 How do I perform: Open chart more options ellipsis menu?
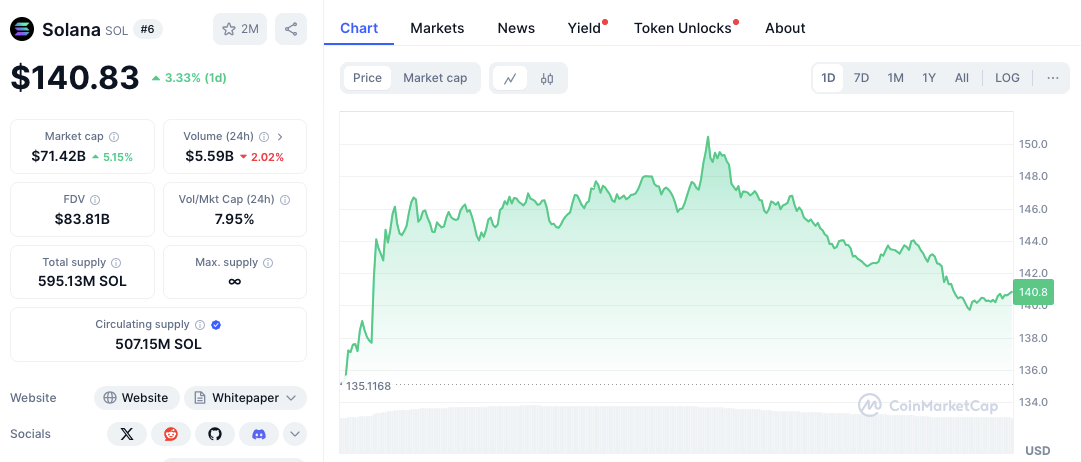[x=1053, y=78]
